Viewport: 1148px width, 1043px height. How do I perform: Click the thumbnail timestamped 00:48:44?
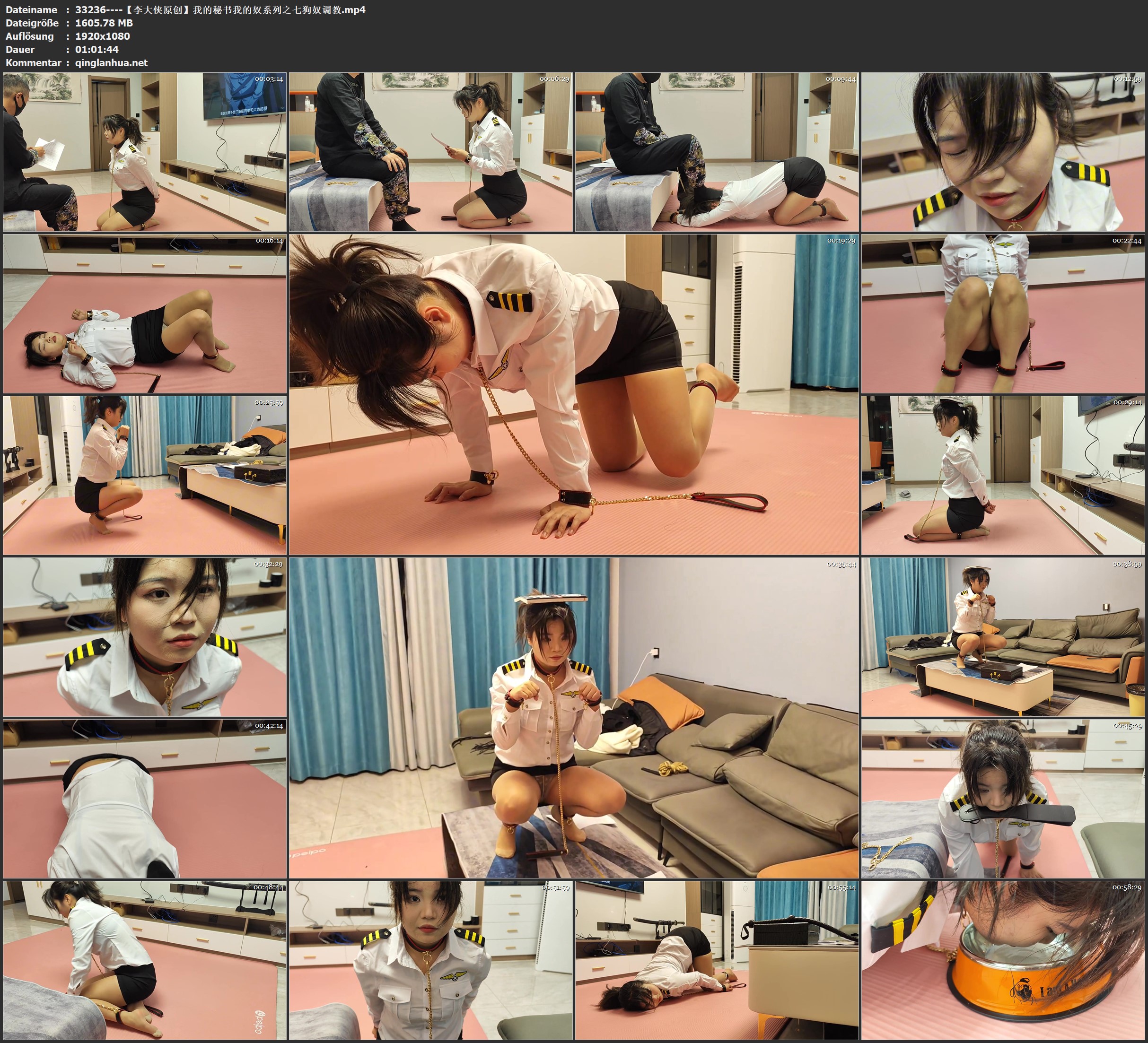[x=145, y=960]
